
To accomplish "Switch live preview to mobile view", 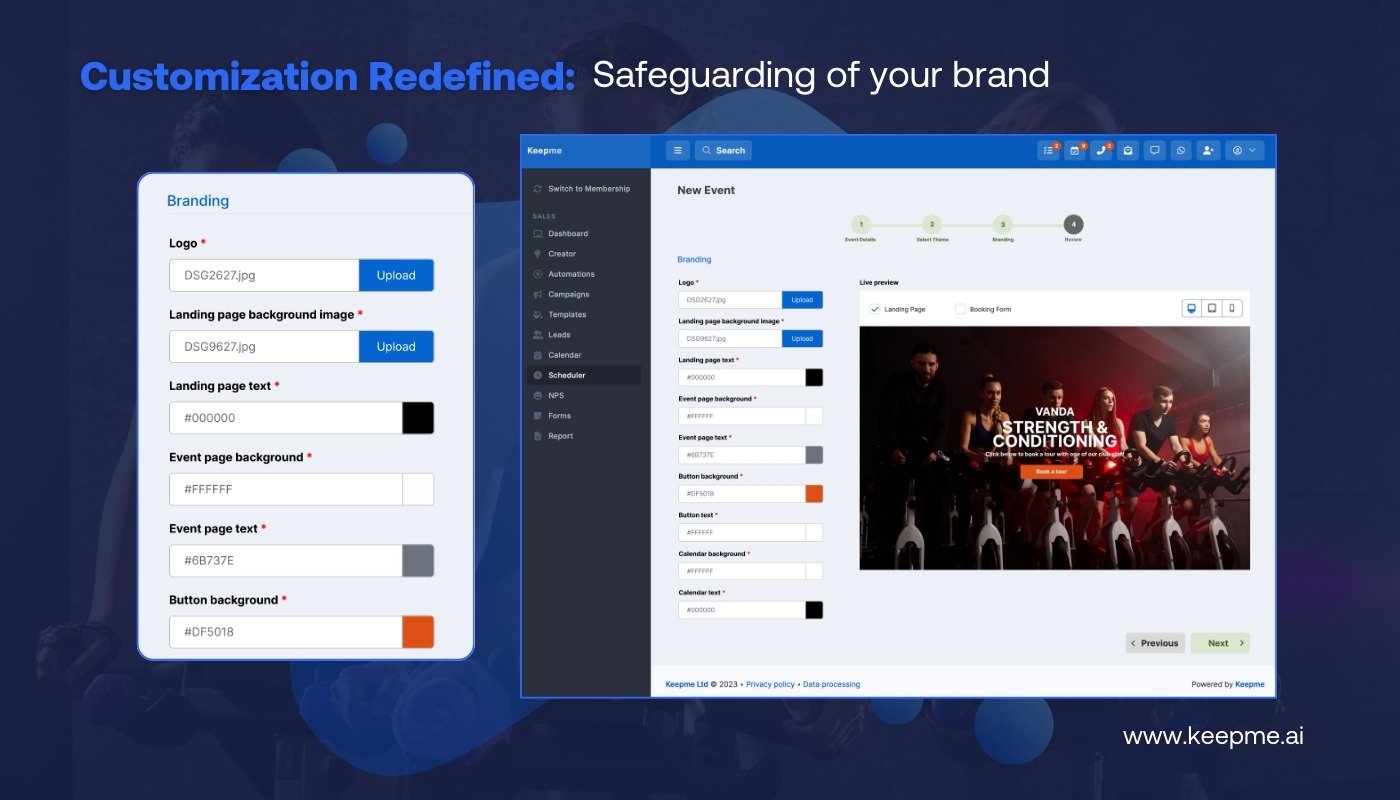I will 1231,309.
